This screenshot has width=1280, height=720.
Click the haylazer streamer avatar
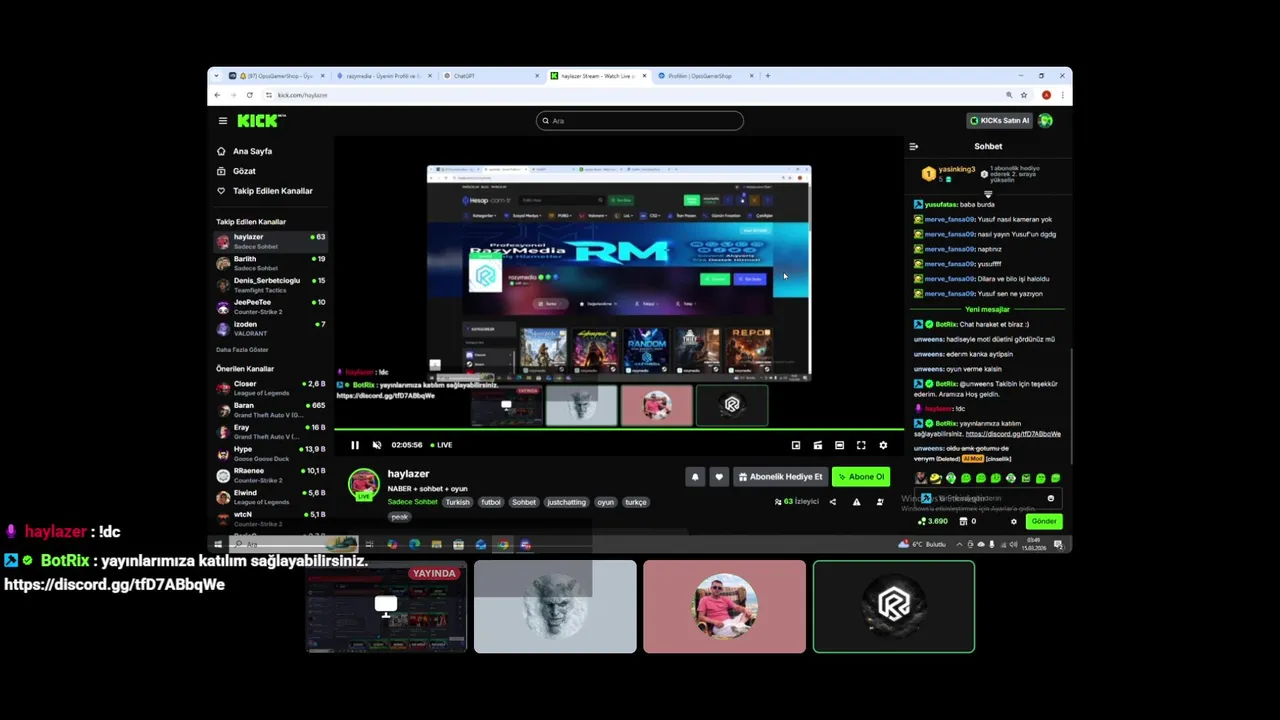[x=364, y=484]
